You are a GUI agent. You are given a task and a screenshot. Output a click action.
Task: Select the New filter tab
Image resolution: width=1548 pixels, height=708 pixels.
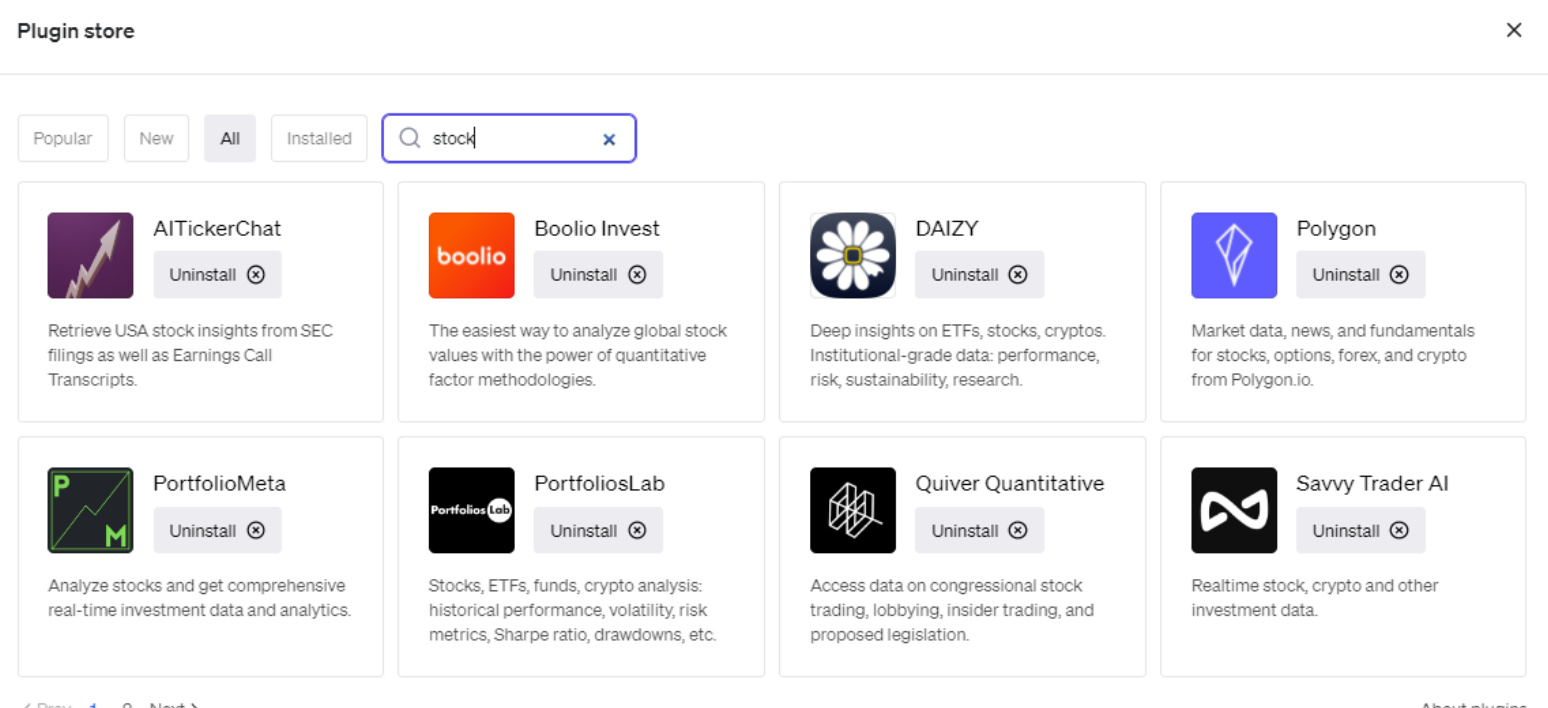(156, 139)
